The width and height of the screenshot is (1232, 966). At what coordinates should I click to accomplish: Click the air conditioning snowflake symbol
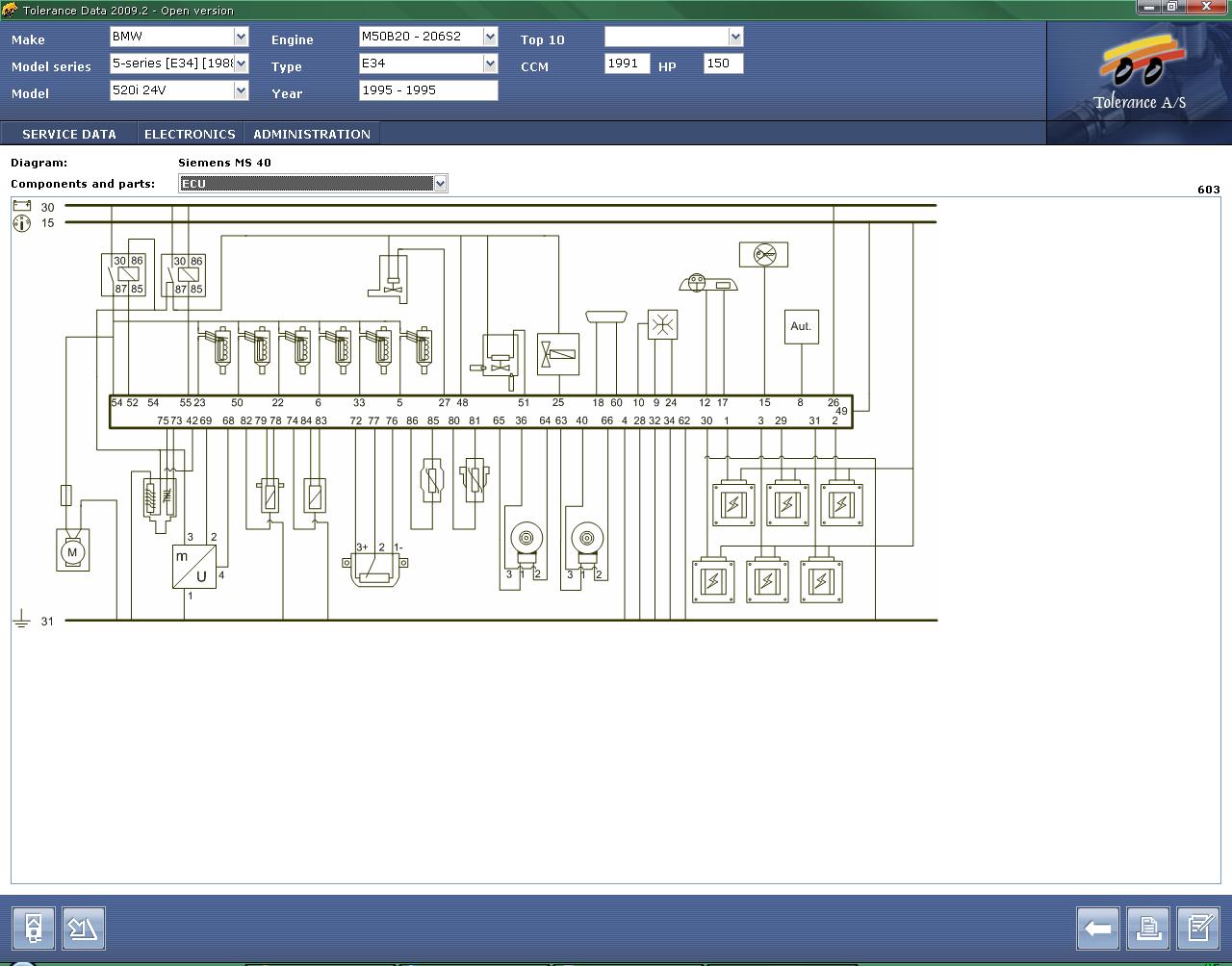pos(662,324)
